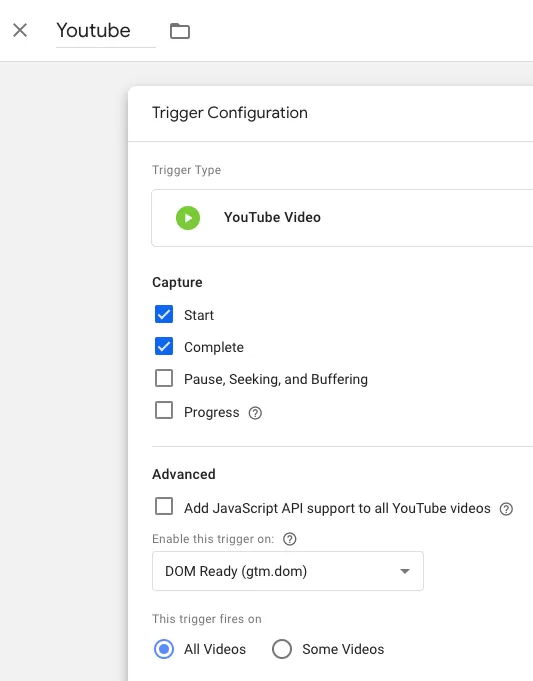Open the DOM Ready (gtm.dom) dropdown
The height and width of the screenshot is (681, 533).
(288, 571)
